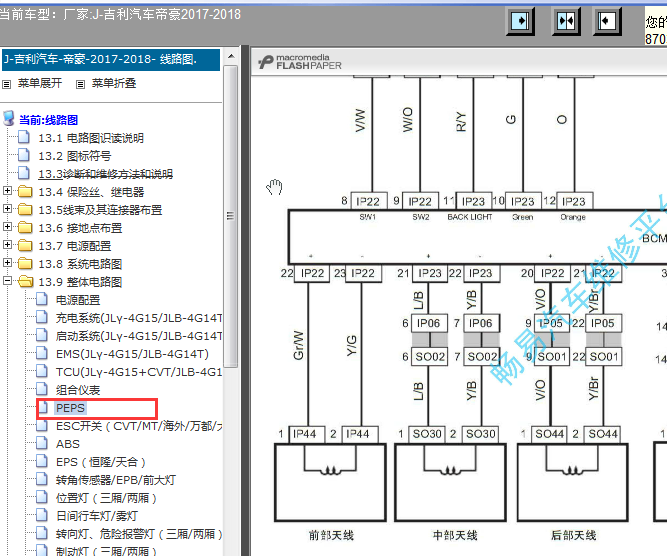The image size is (667, 556).
Task: Expand the 13.8 系统电路图 node
Action: [7, 263]
